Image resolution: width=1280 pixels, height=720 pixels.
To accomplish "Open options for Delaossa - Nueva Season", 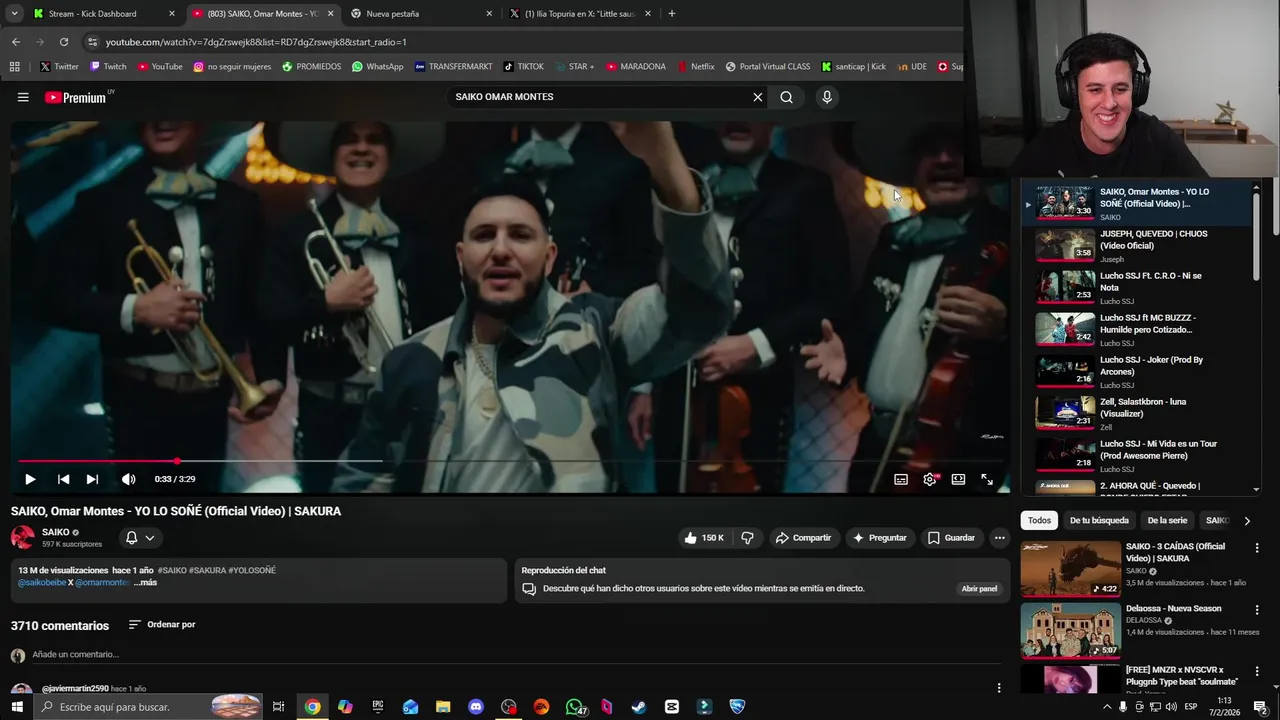I will [x=1257, y=610].
